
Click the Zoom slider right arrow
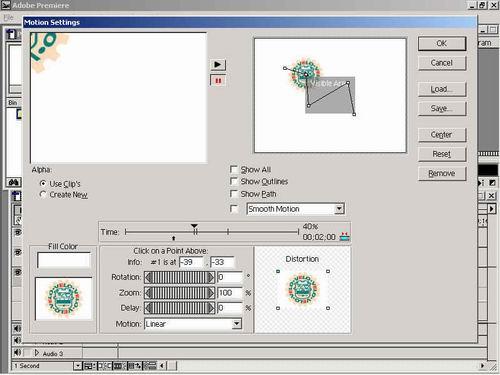[x=211, y=293]
